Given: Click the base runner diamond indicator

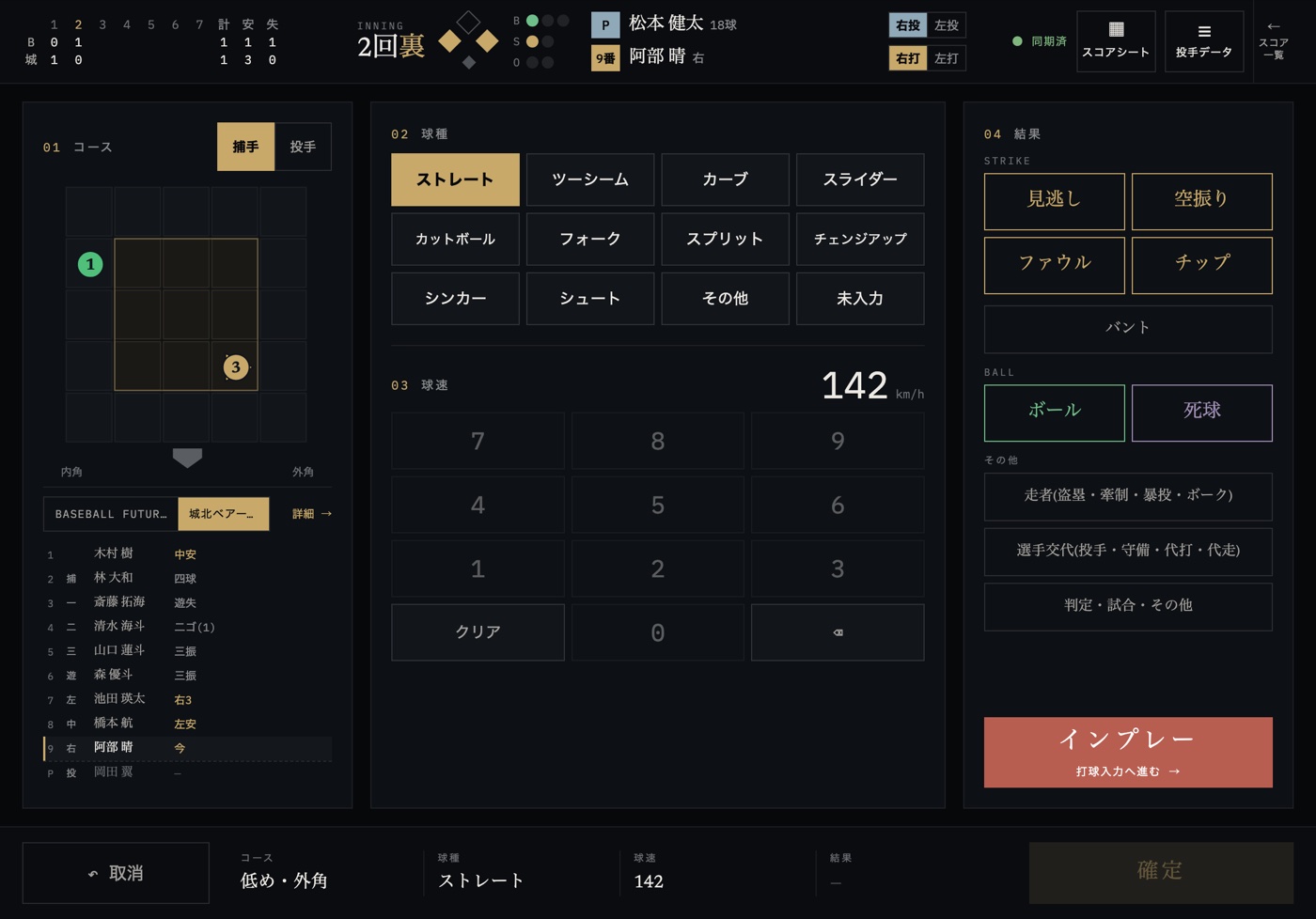Looking at the screenshot, I should click(x=468, y=40).
